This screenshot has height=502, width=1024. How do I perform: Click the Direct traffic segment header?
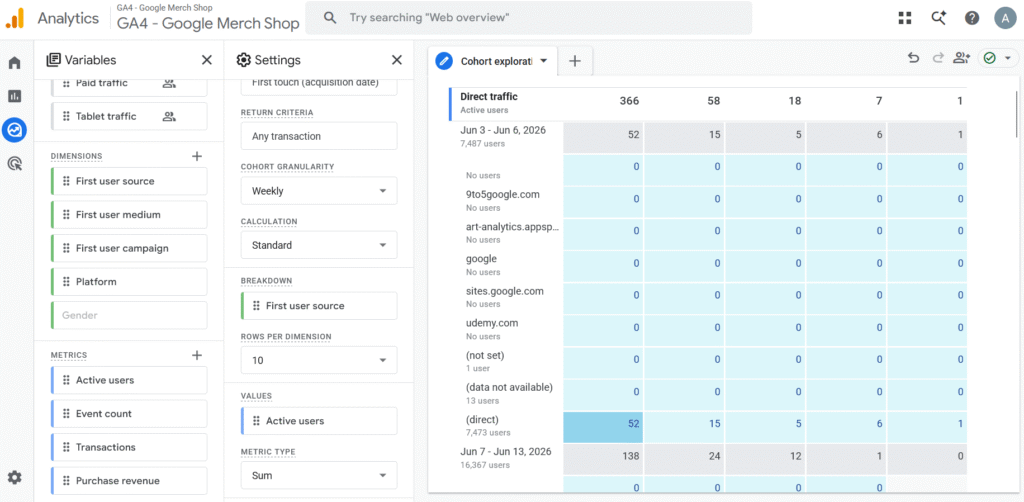pos(489,97)
